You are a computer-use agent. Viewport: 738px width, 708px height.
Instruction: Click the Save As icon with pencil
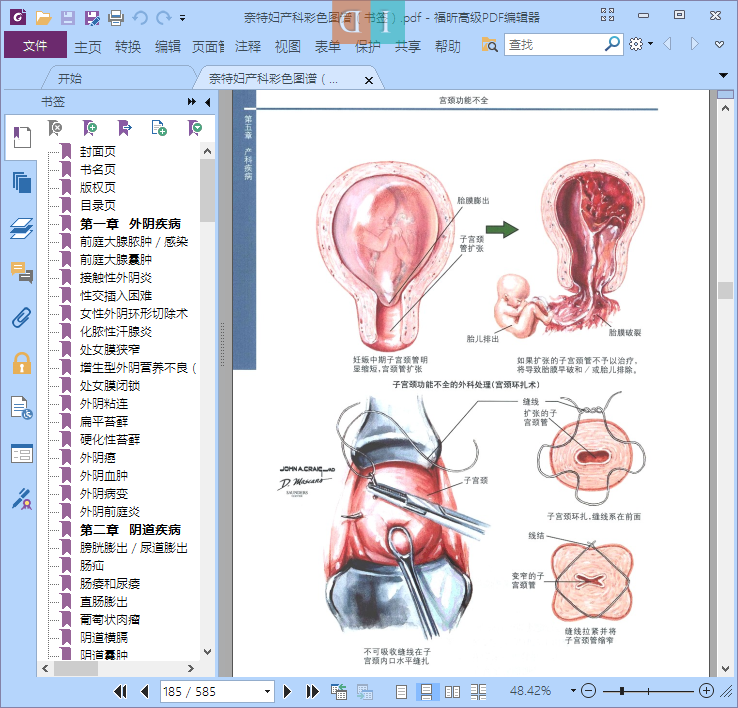pyautogui.click(x=92, y=18)
